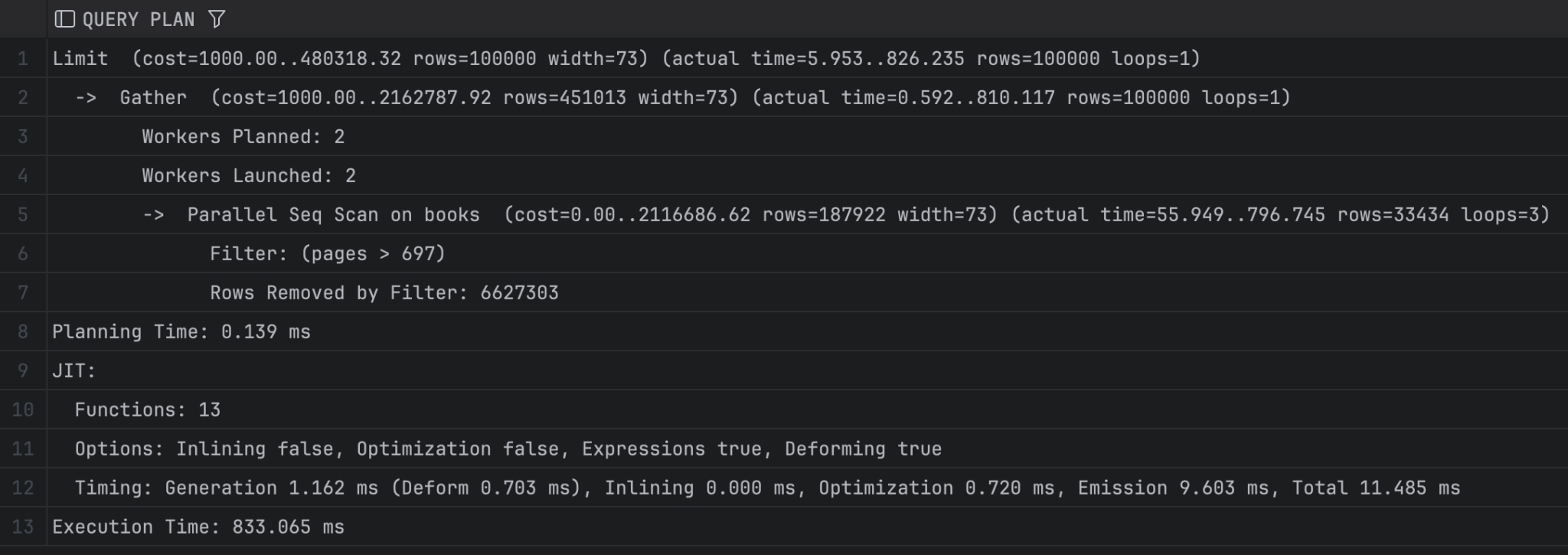Click the Execution Time: 833.065 ms cell
1568x555 pixels.
[x=198, y=527]
